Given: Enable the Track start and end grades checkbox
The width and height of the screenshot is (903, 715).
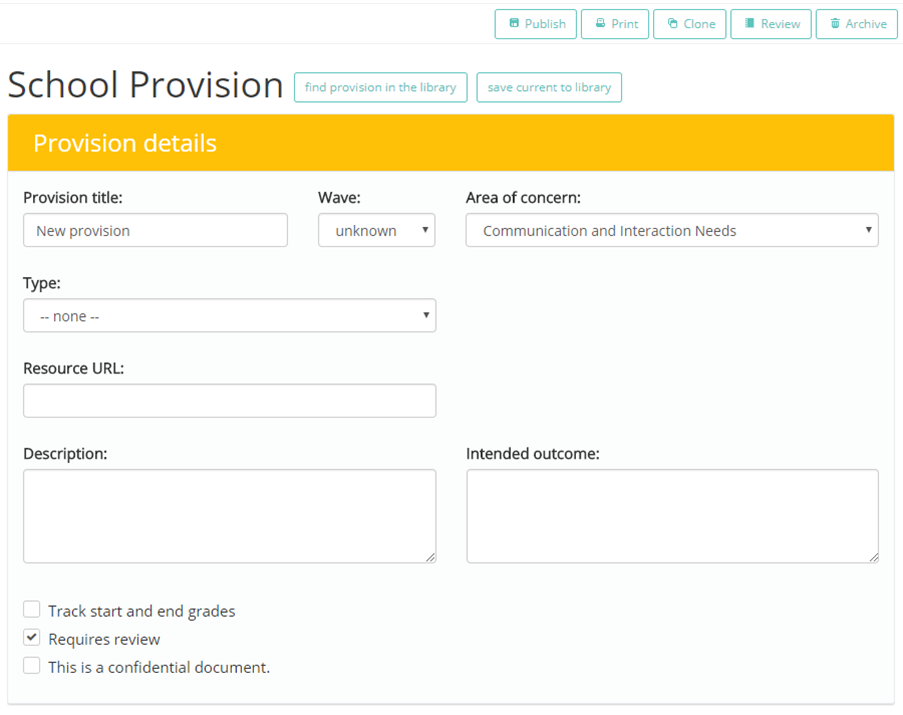Looking at the screenshot, I should (31, 609).
